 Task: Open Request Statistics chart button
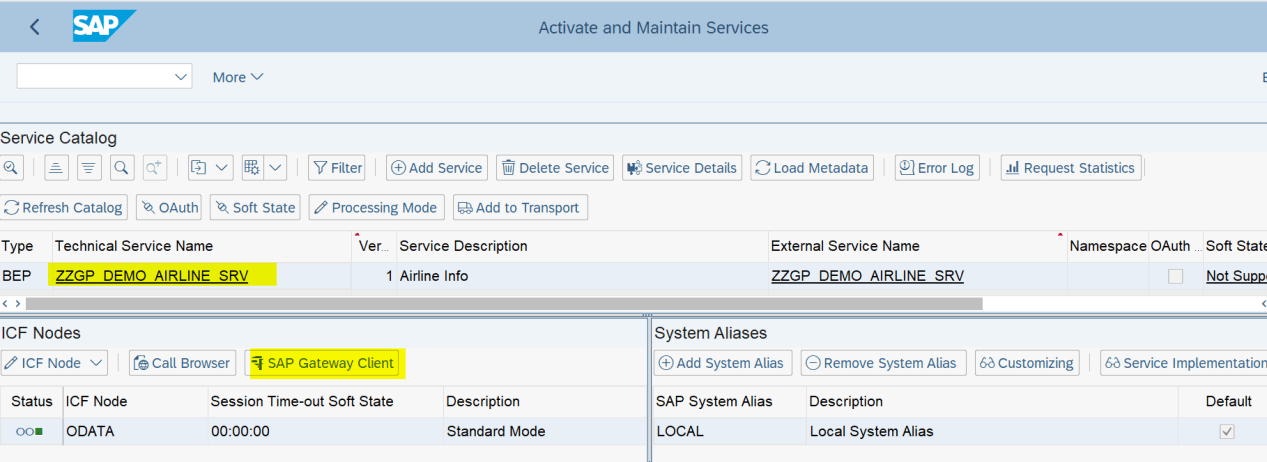(1070, 168)
